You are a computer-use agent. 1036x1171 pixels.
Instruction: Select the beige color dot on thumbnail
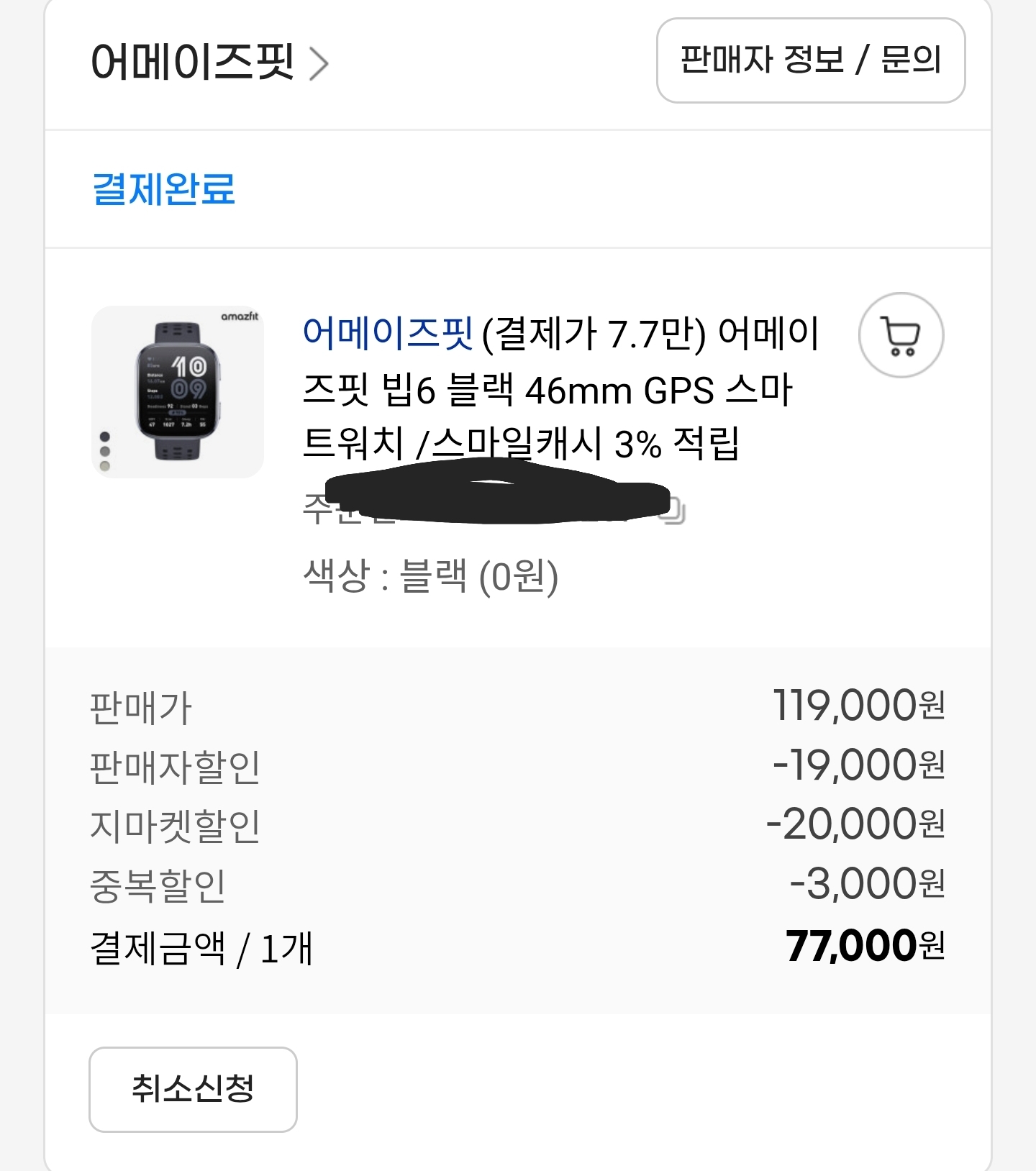105,465
